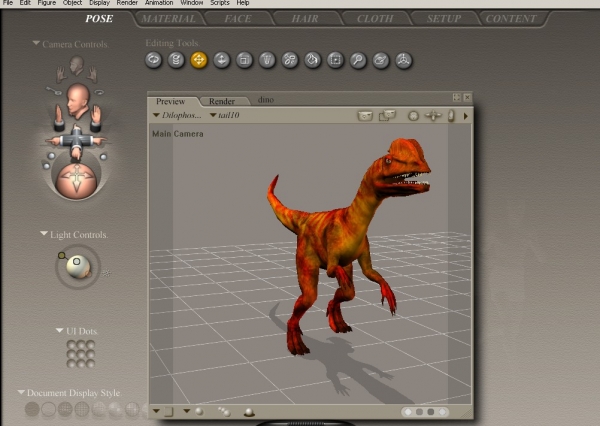Click the right upright hand camera move control
Screen dimensions: 600x426
(95, 118)
